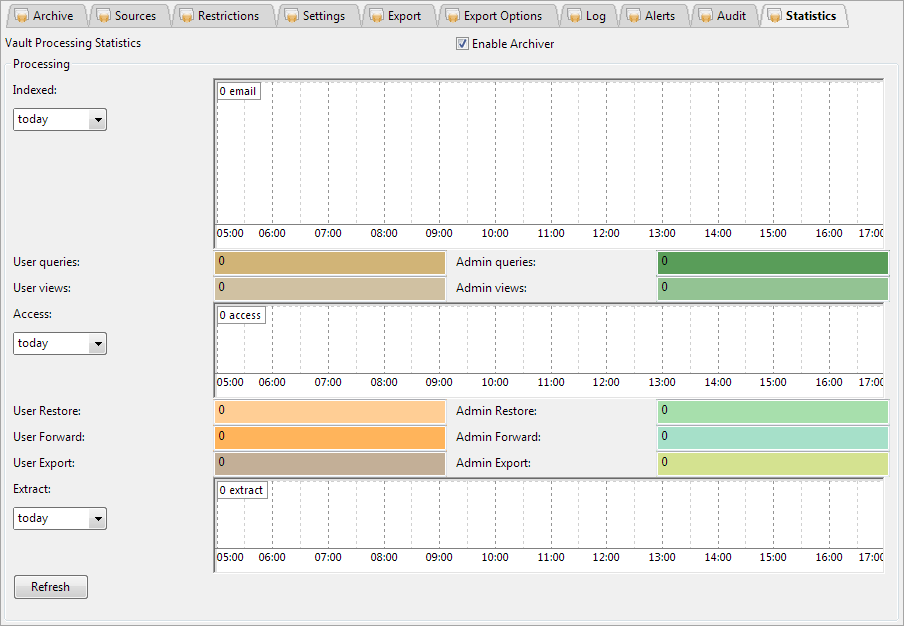The image size is (904, 626).
Task: Click the 0 email label in chart
Action: [x=239, y=91]
